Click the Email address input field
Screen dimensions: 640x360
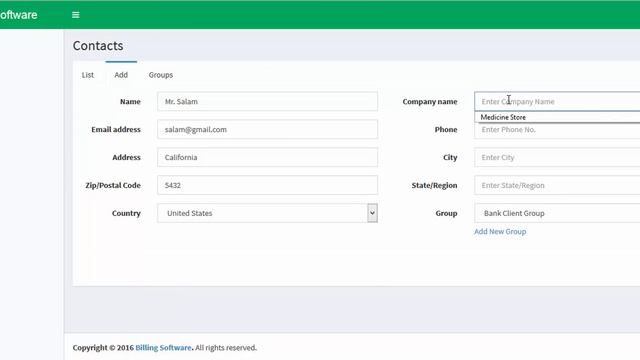click(x=267, y=129)
